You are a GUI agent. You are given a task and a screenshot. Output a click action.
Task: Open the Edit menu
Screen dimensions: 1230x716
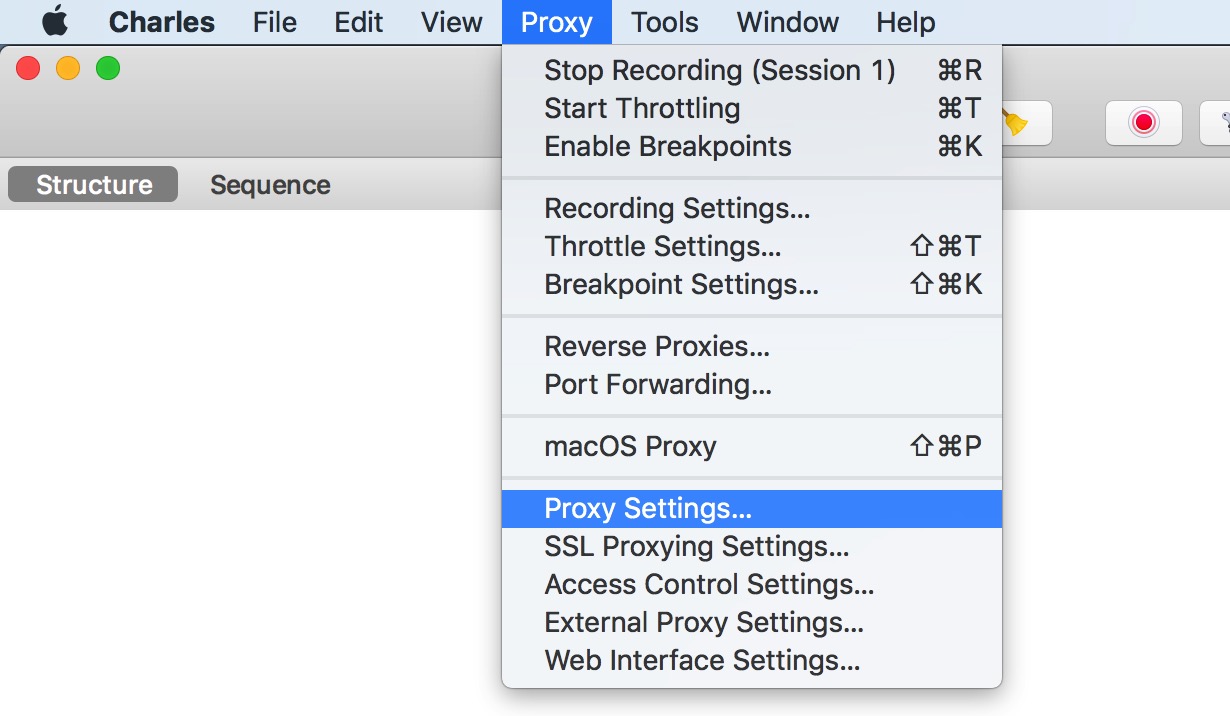(x=359, y=22)
